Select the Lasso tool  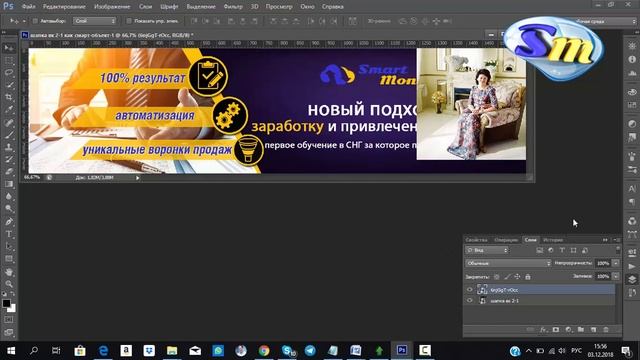[x=9, y=73]
